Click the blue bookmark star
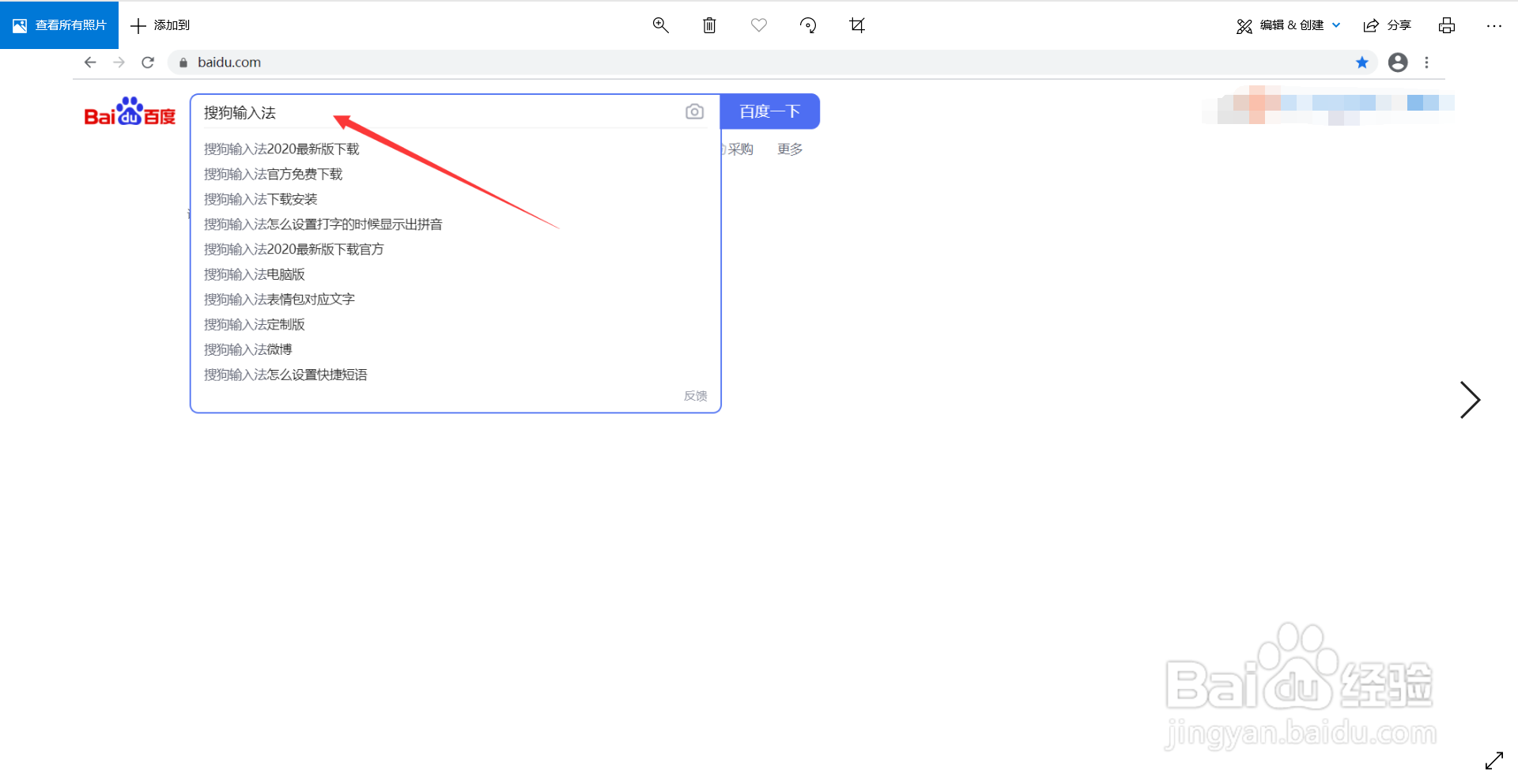1518x784 pixels. [x=1361, y=62]
